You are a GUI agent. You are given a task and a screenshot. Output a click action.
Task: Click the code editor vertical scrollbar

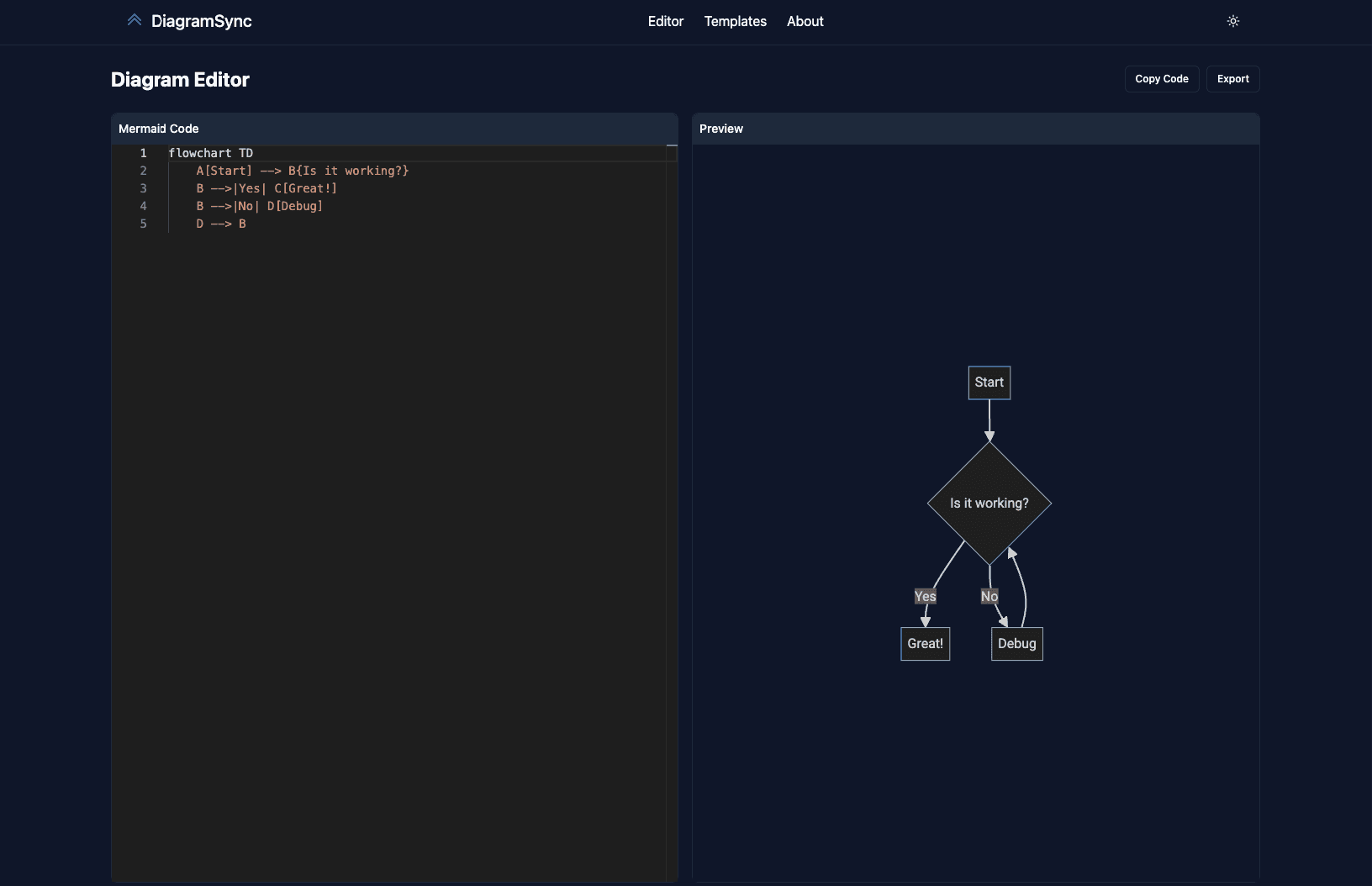point(672,513)
